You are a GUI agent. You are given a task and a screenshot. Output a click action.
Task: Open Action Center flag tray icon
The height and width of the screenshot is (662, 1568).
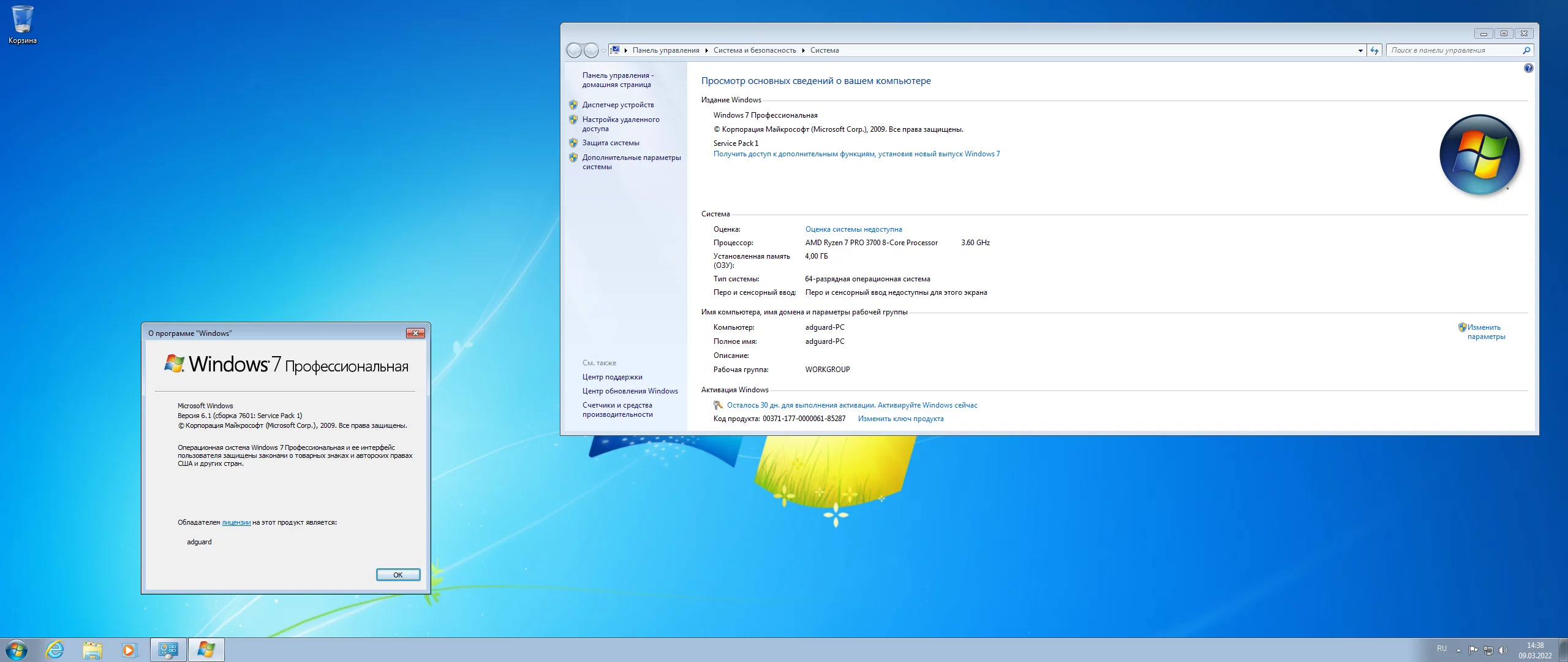[1473, 650]
